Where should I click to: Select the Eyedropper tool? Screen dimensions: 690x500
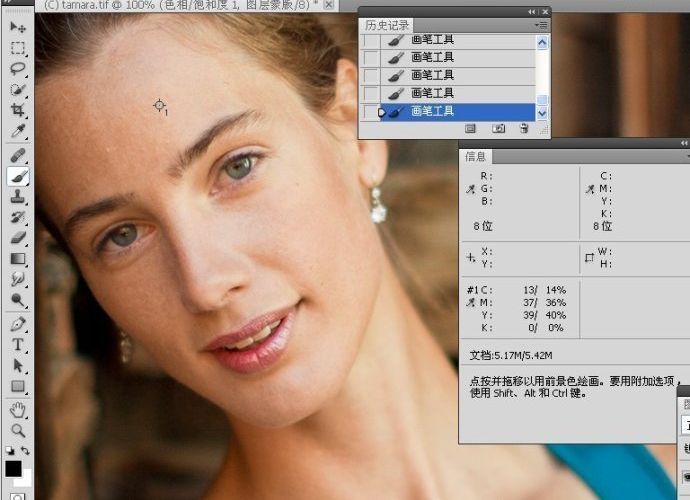(18, 131)
